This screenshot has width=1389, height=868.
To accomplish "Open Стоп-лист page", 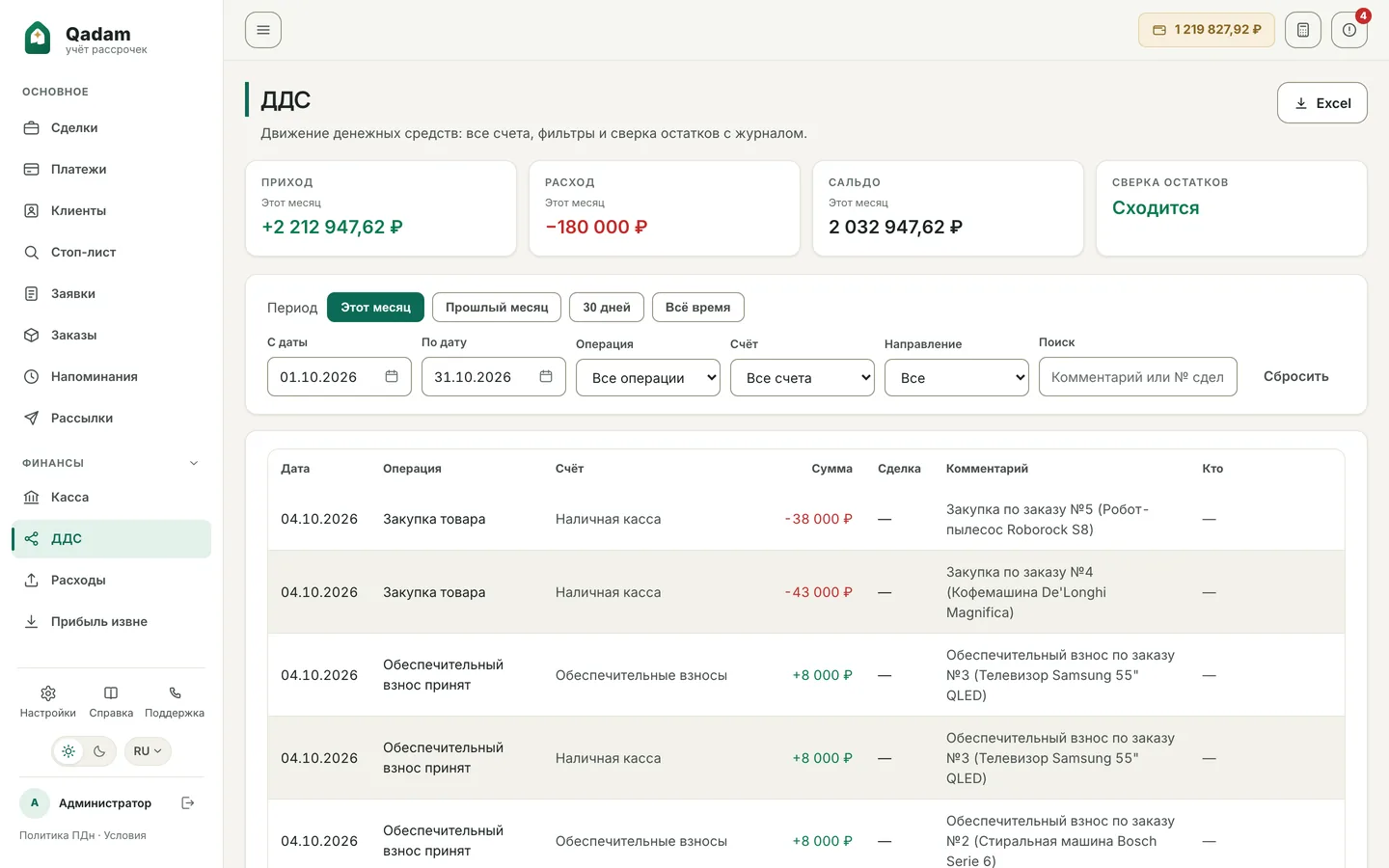I will pyautogui.click(x=111, y=253).
